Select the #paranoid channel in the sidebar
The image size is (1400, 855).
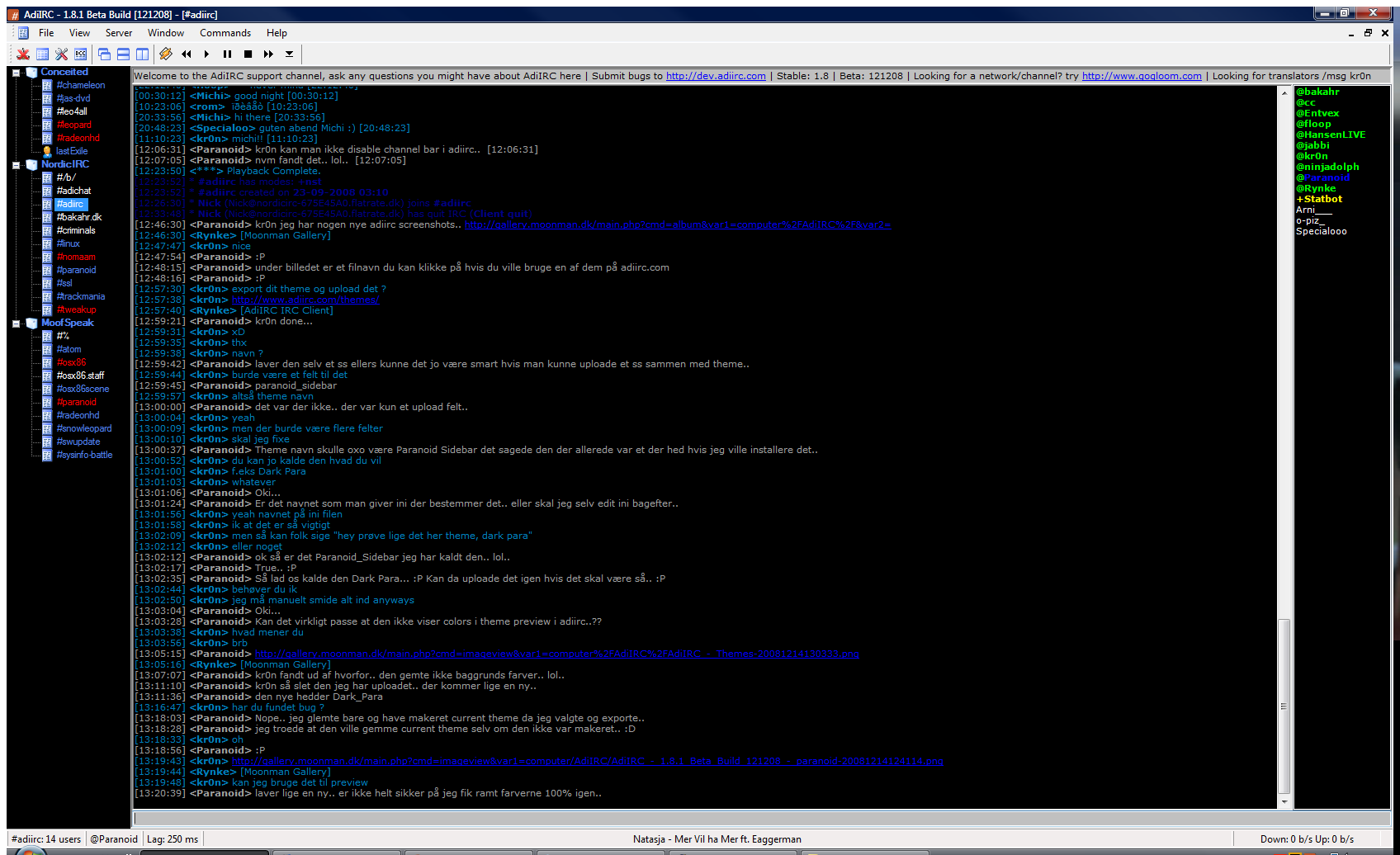pyautogui.click(x=77, y=269)
